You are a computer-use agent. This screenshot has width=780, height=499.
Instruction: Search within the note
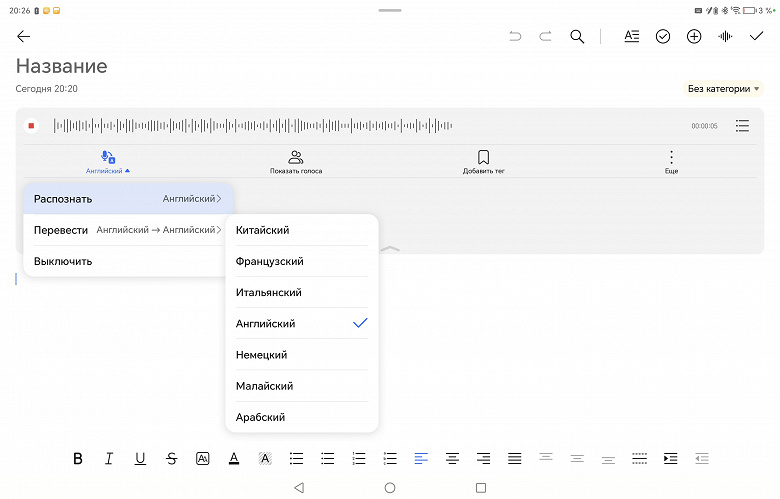(x=577, y=36)
